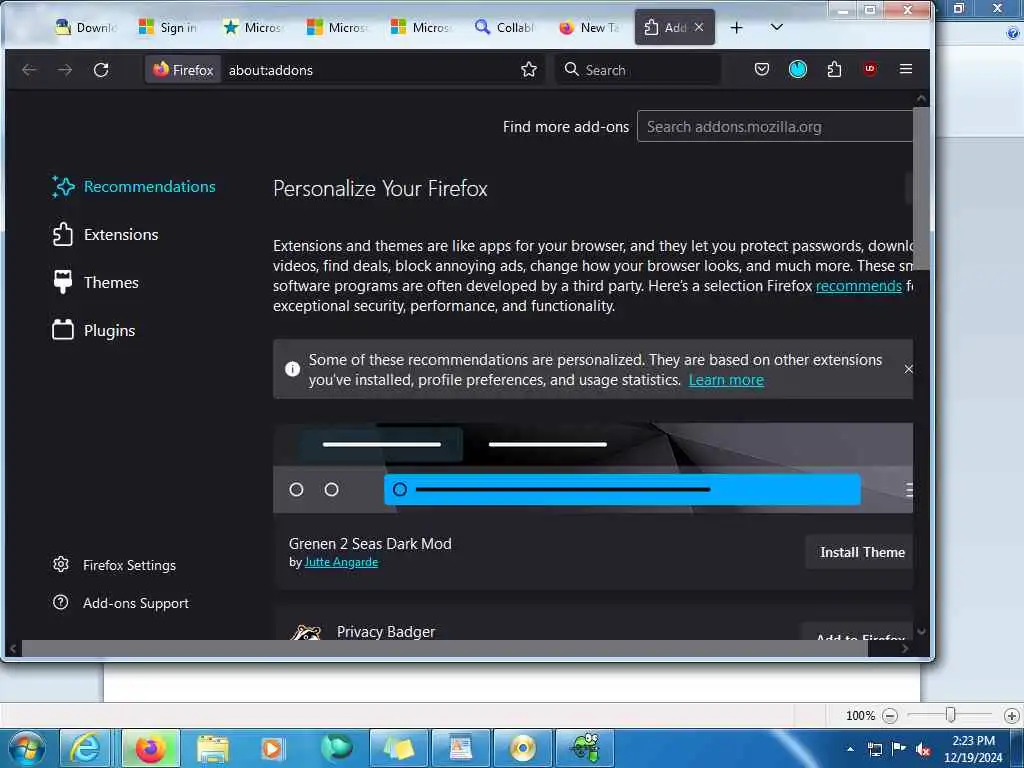Click the zoom slider handle in background window
This screenshot has height=768, width=1024.
(x=951, y=715)
